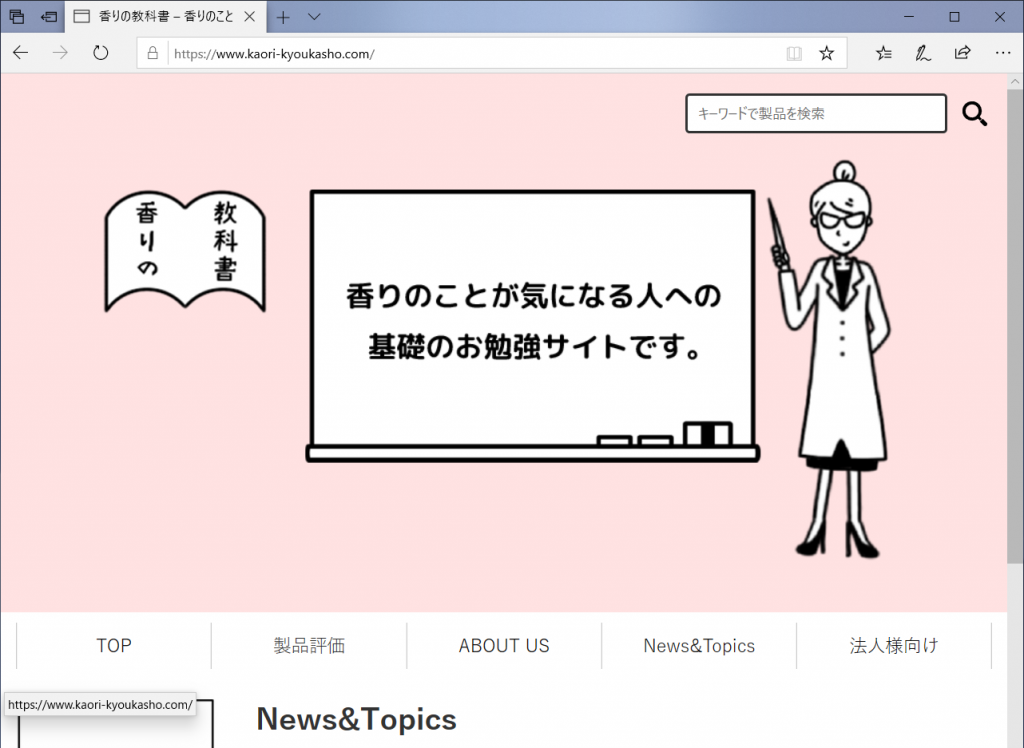
Task: Click the share page icon
Action: pos(963,53)
